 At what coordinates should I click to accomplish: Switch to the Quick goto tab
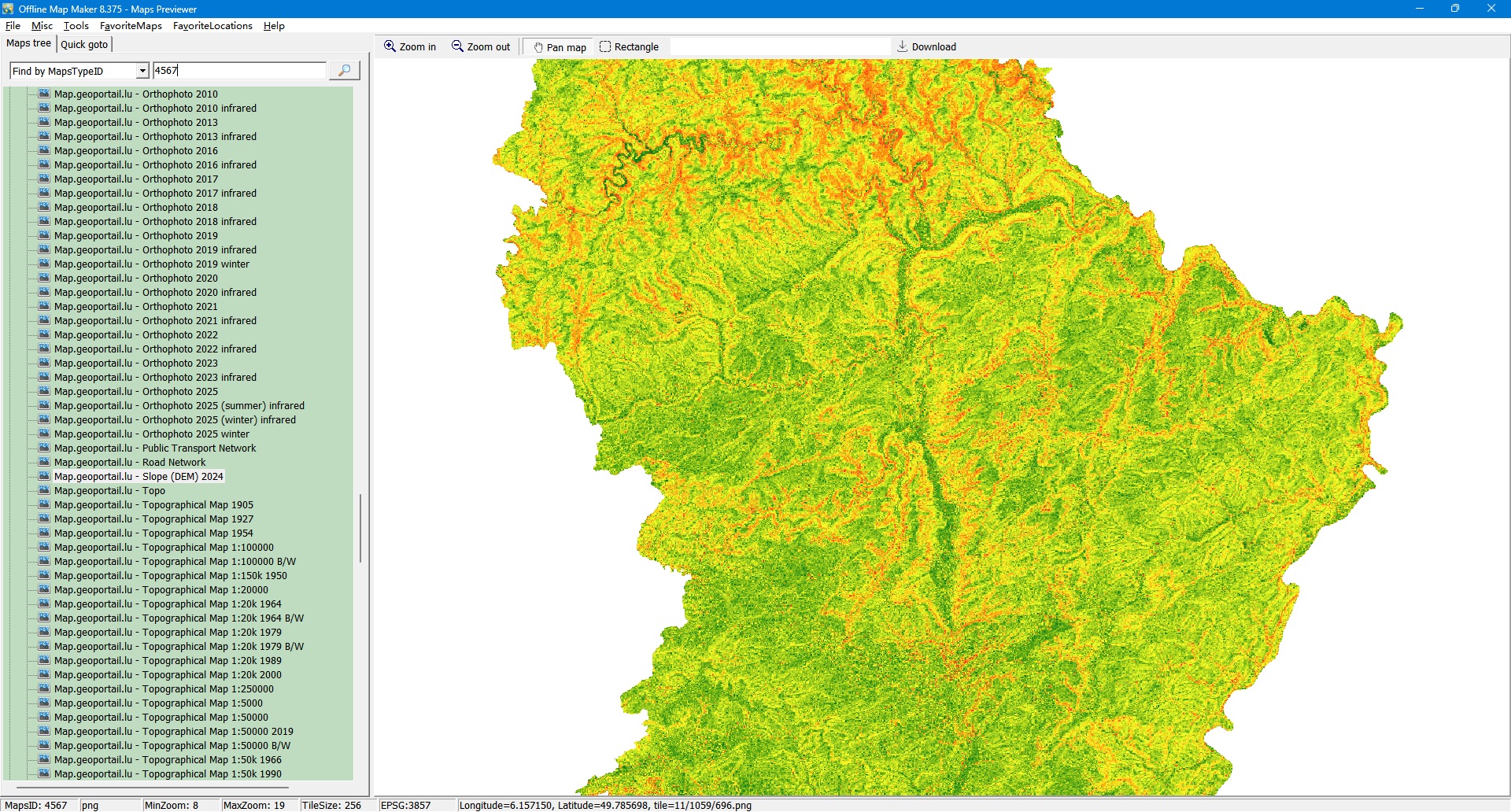click(84, 44)
